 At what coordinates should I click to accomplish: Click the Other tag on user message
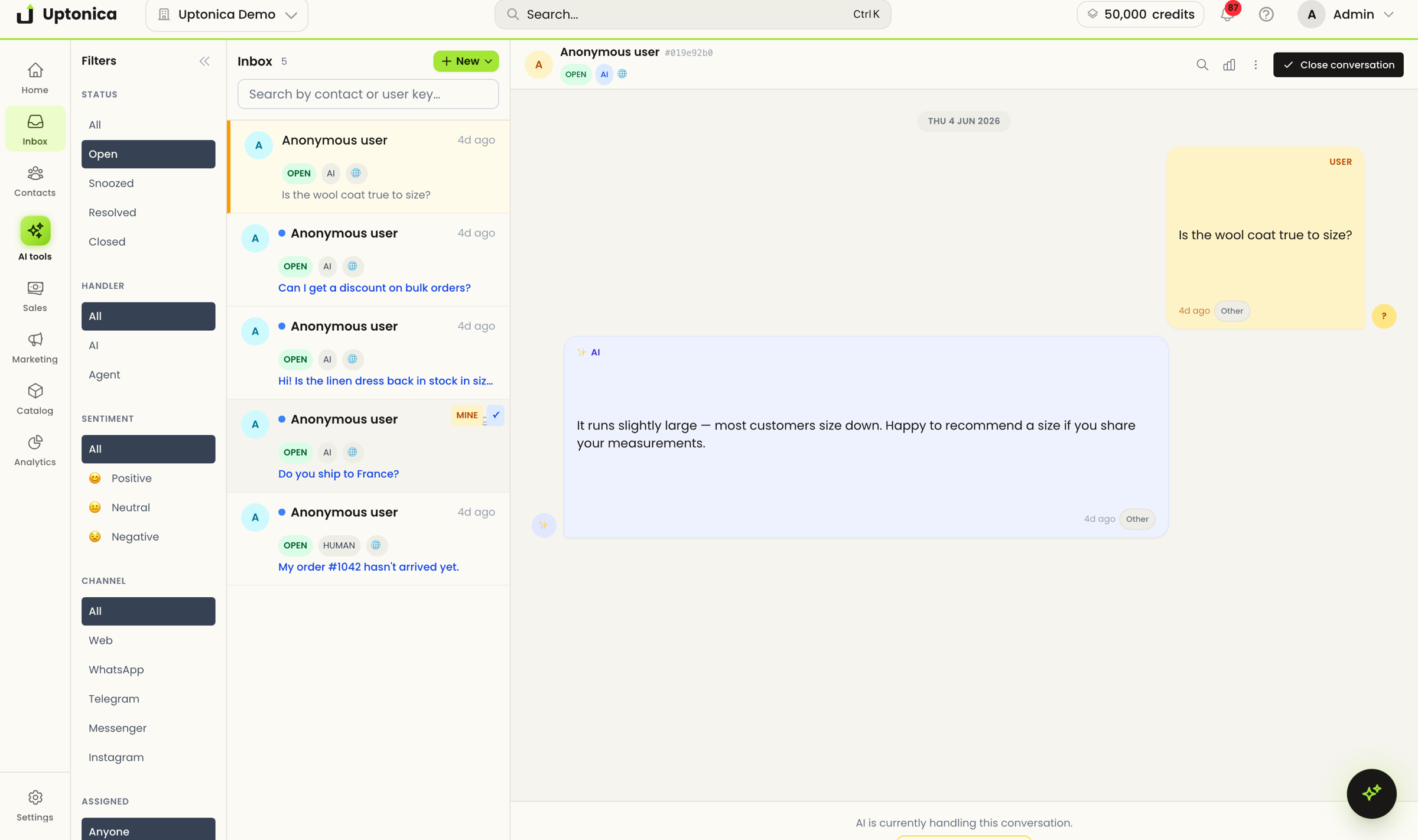coord(1231,311)
